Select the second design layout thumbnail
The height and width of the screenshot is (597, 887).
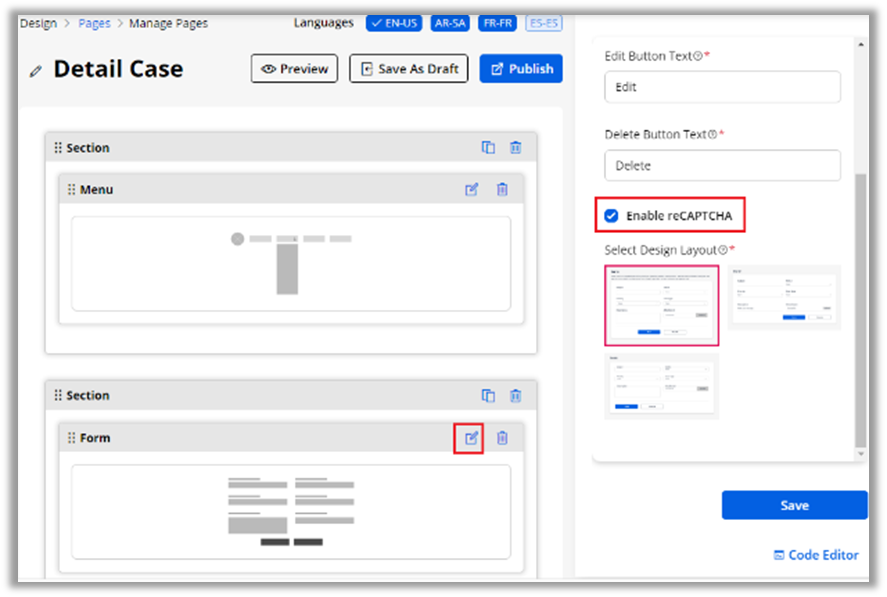[783, 297]
